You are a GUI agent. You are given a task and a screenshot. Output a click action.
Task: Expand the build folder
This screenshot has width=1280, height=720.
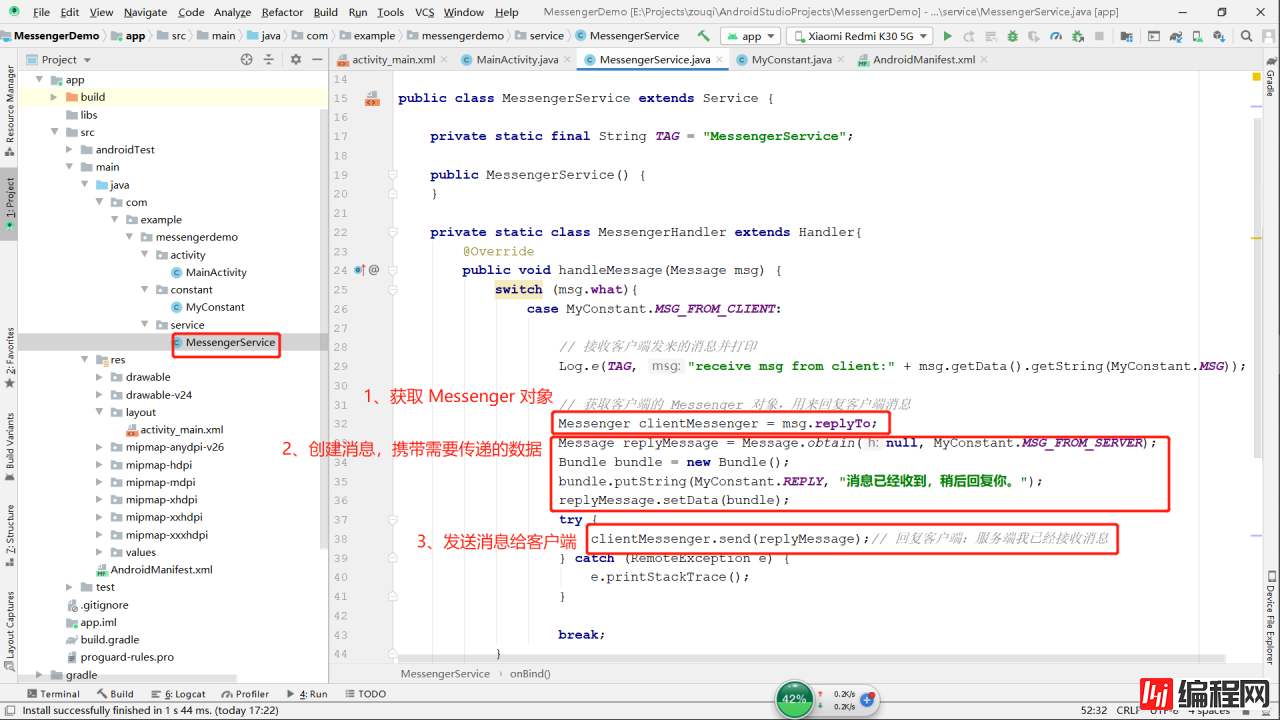[54, 97]
